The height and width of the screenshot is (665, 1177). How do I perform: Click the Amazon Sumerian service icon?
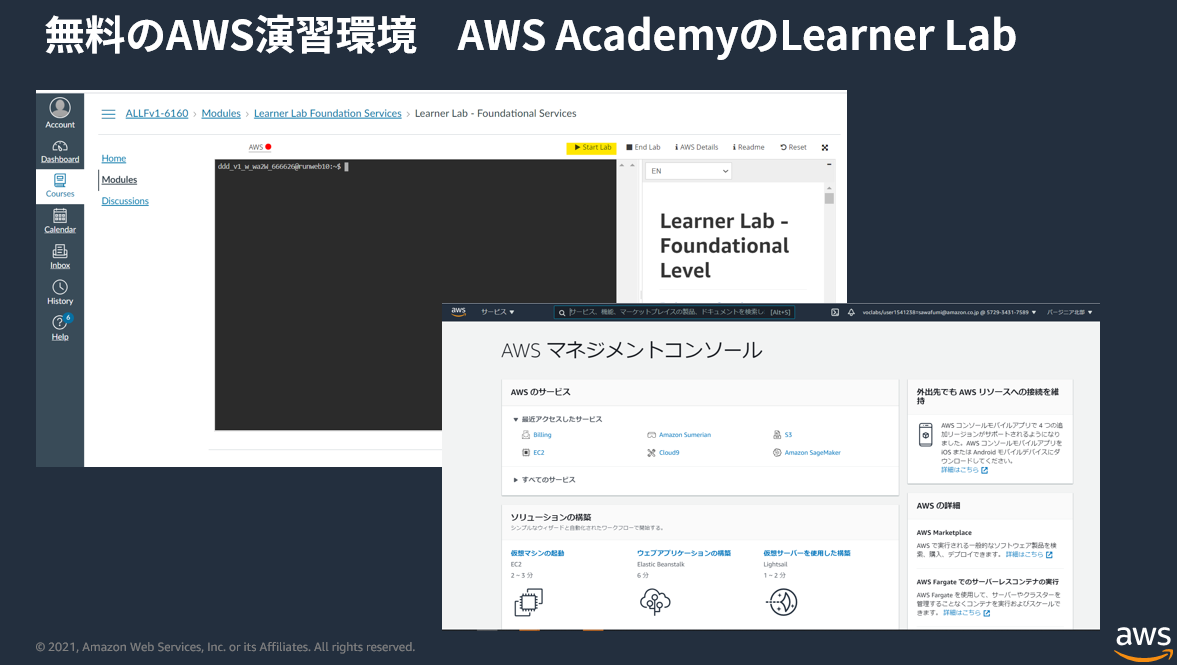(x=651, y=435)
